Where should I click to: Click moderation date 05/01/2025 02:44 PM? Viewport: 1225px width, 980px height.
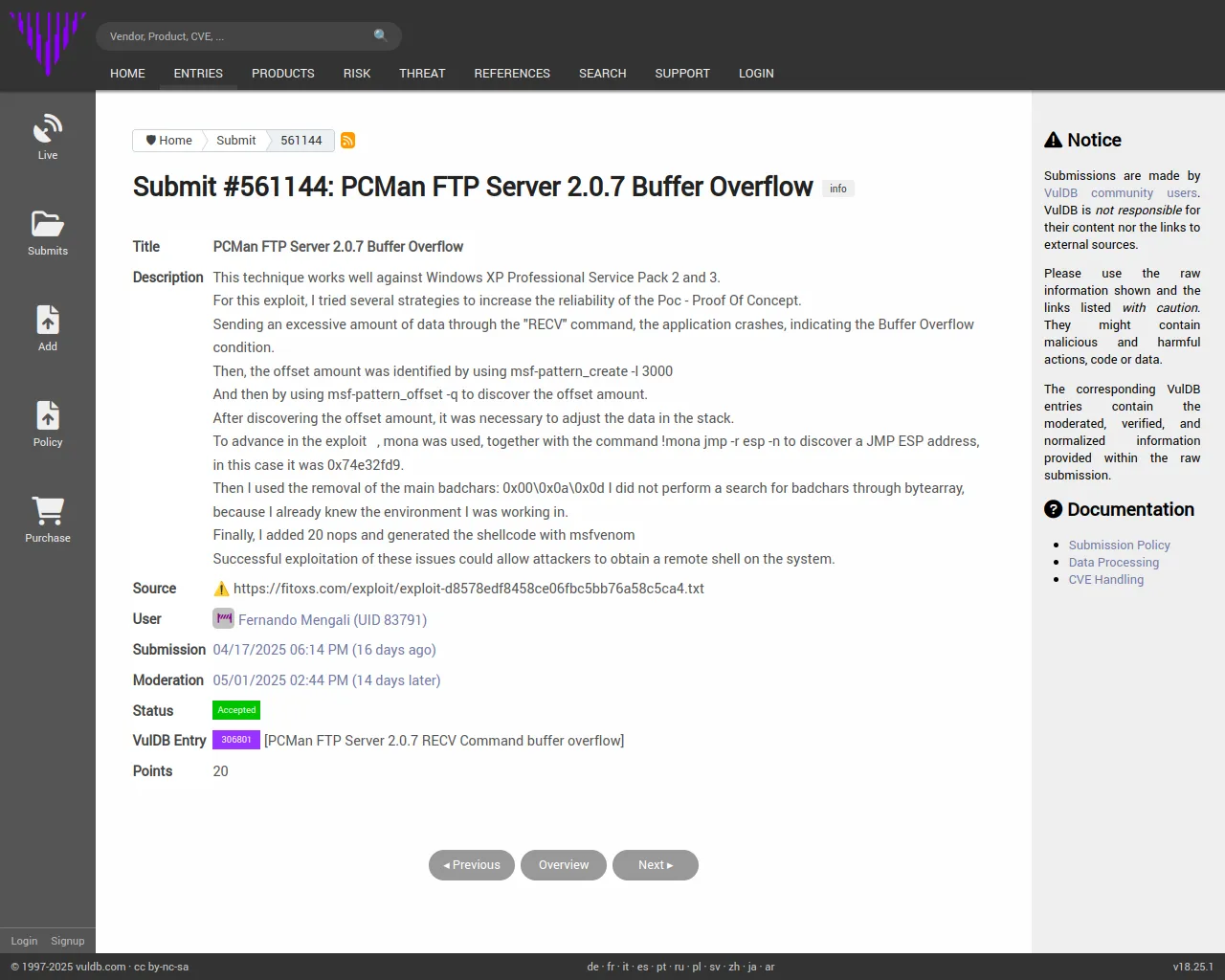(326, 680)
